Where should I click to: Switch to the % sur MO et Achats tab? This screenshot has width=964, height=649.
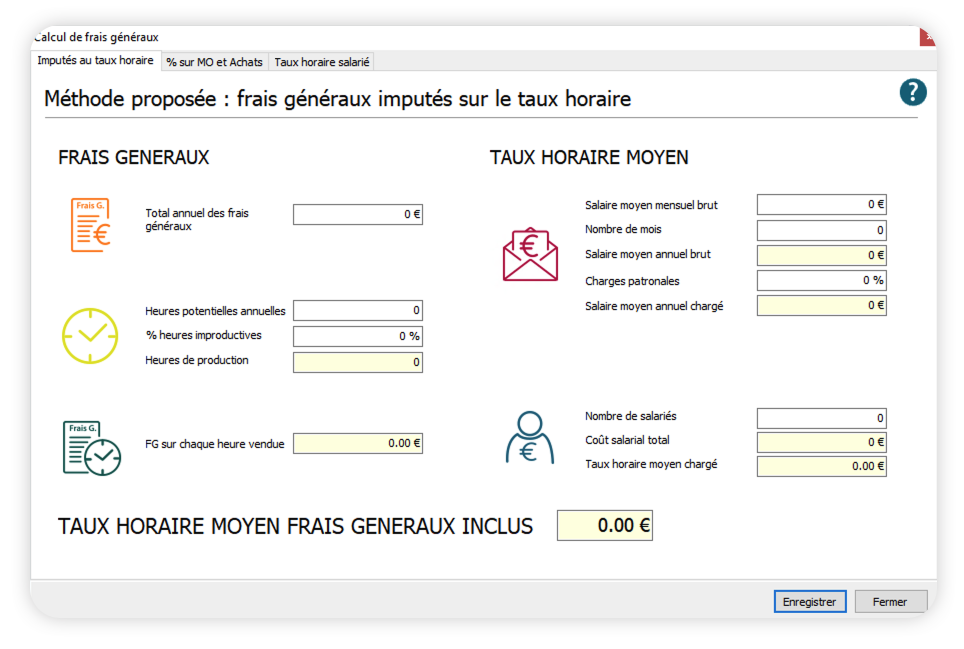214,62
